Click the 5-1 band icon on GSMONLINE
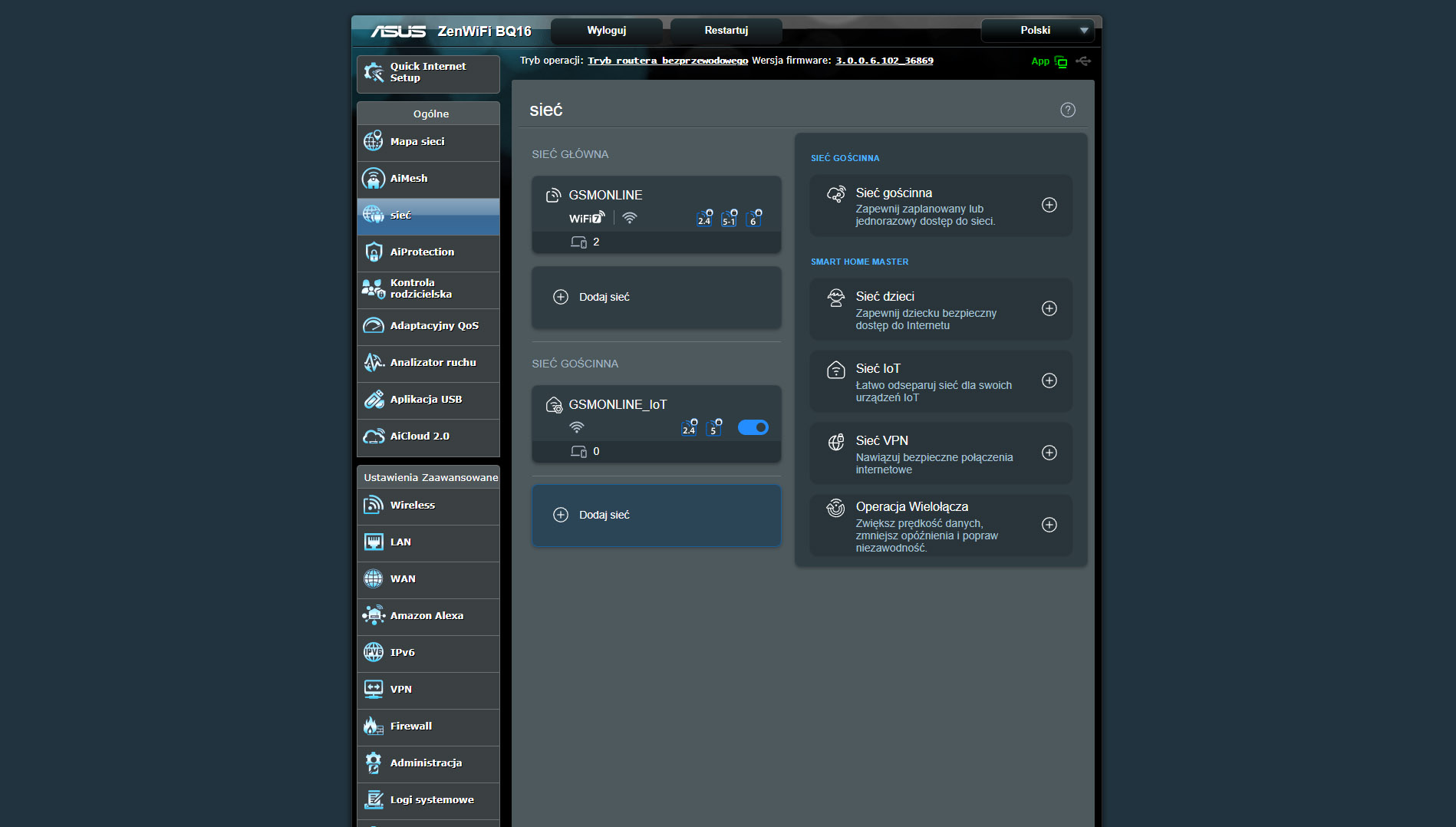This screenshot has height=827, width=1456. tap(729, 219)
